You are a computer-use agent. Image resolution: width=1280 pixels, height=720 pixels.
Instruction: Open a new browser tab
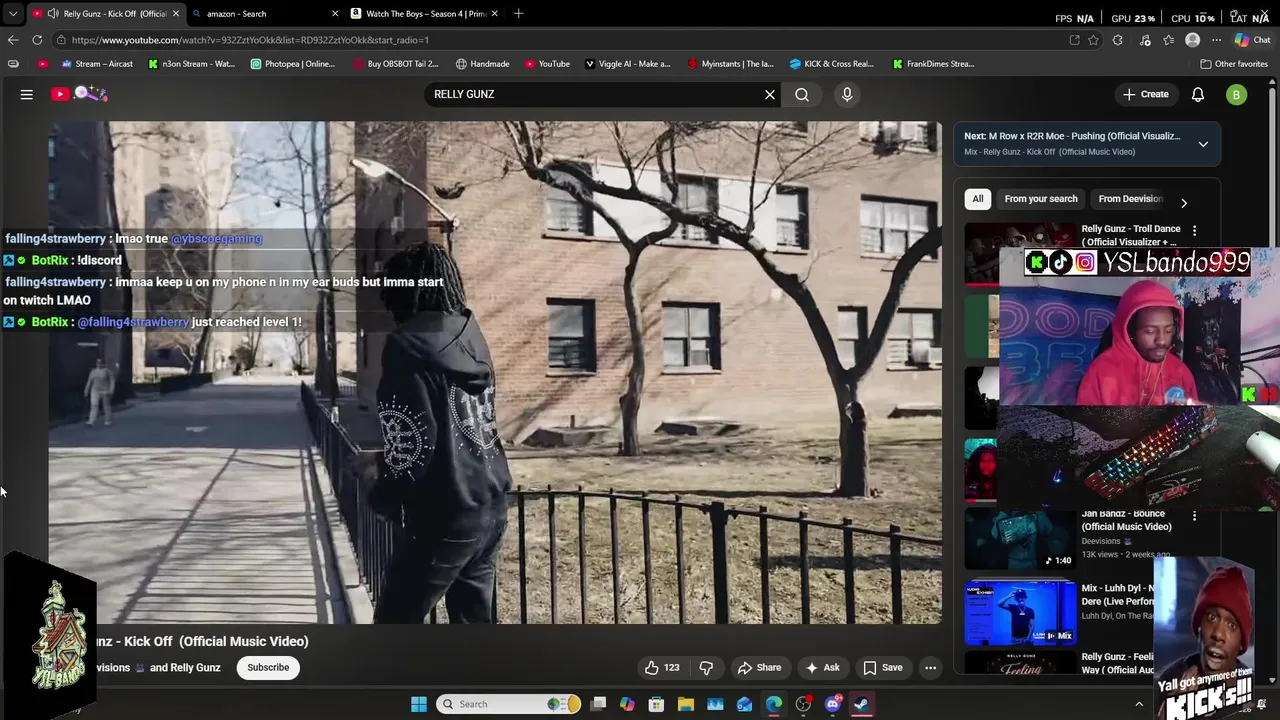coord(518,14)
